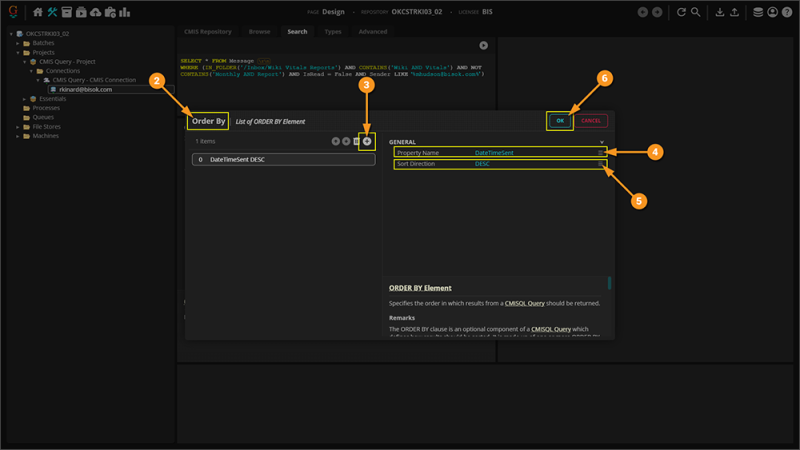
Task: Switch to the Types tab
Action: point(333,32)
